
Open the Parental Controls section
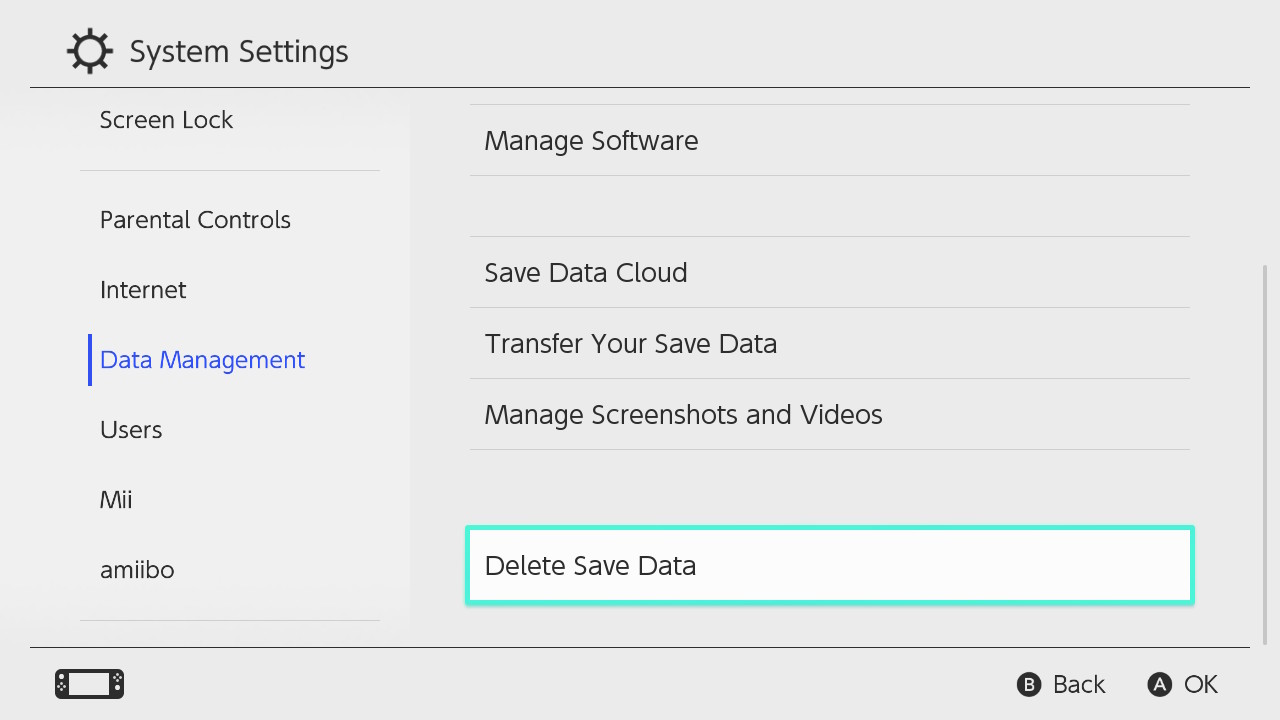tap(195, 219)
